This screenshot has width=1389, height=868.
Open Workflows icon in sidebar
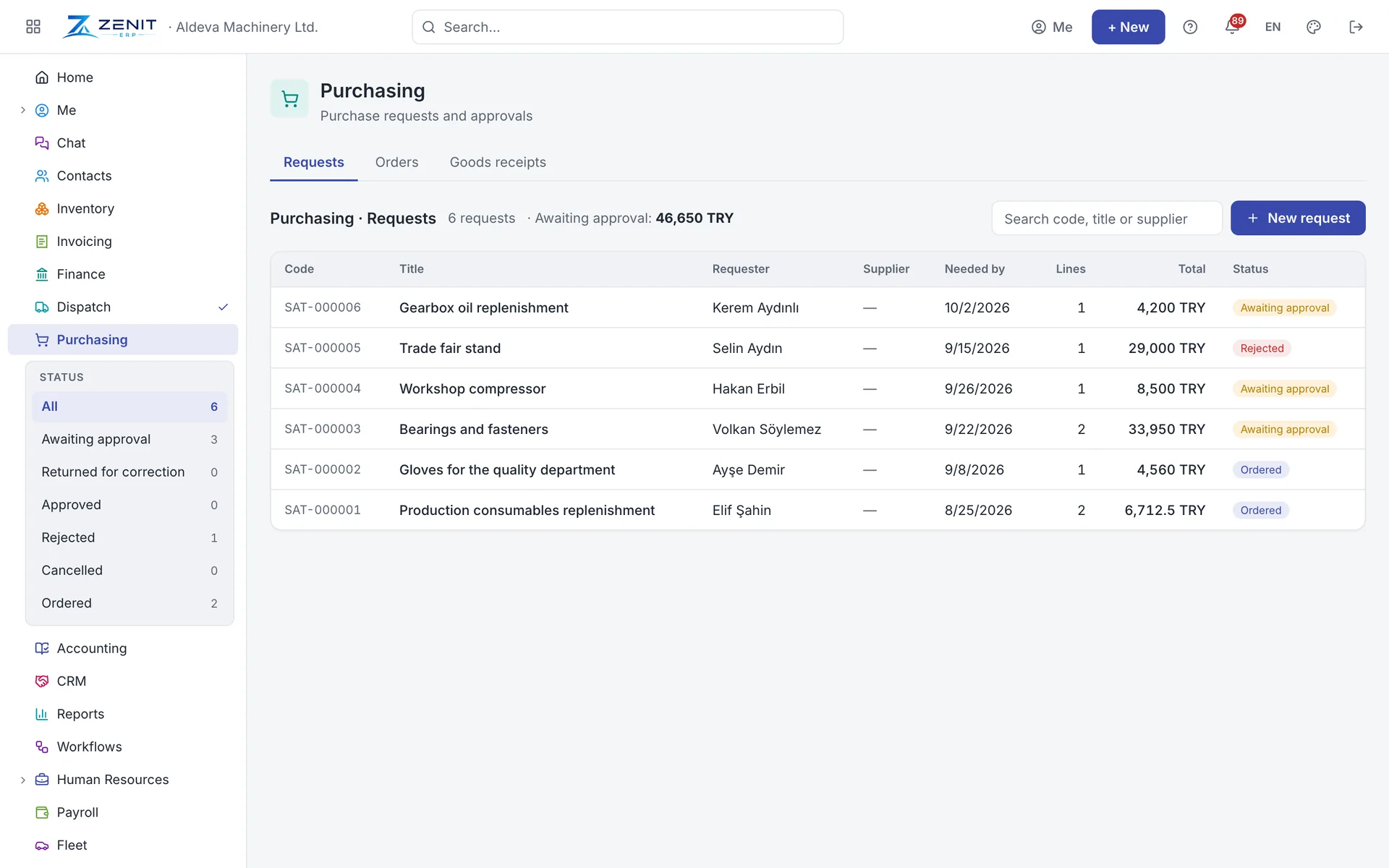click(42, 746)
